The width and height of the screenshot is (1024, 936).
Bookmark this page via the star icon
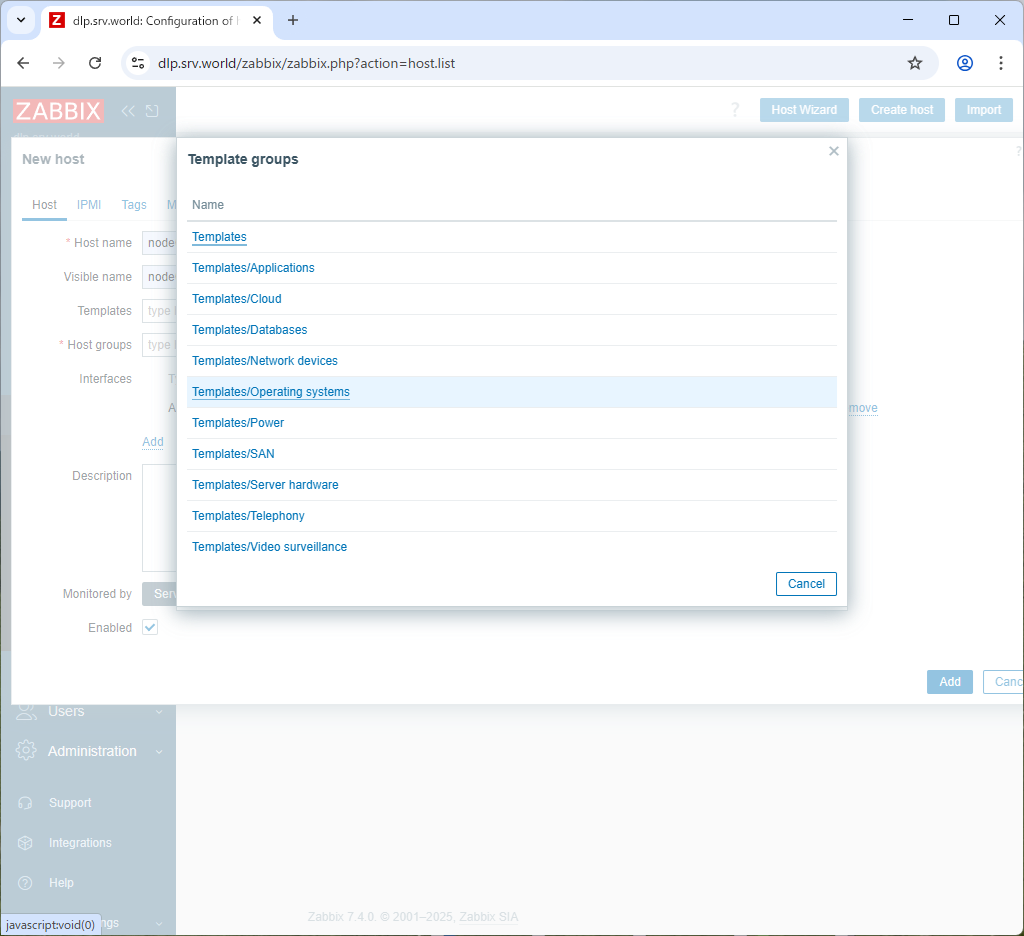[914, 62]
